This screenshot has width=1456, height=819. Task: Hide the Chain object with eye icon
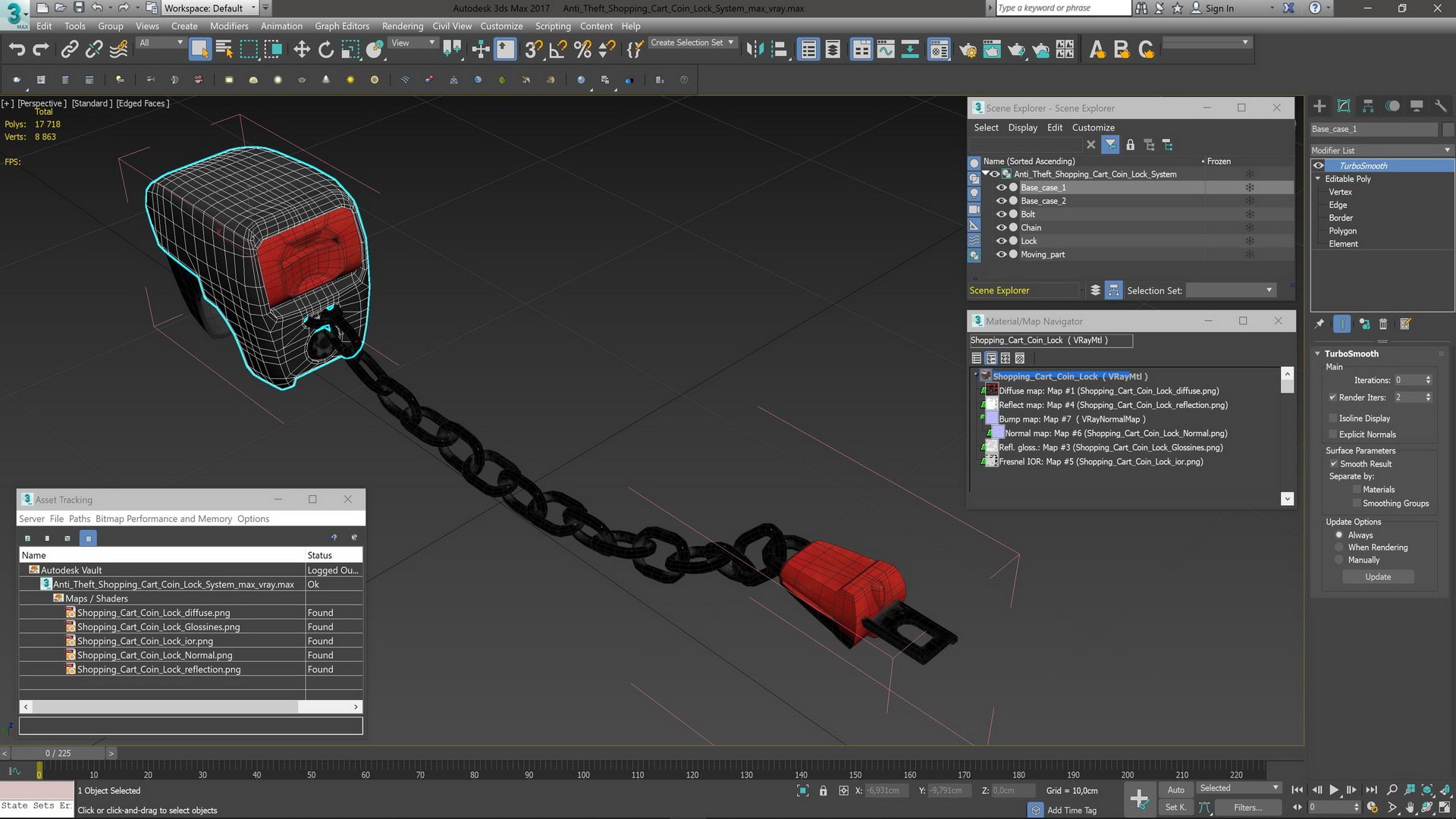pyautogui.click(x=1001, y=227)
